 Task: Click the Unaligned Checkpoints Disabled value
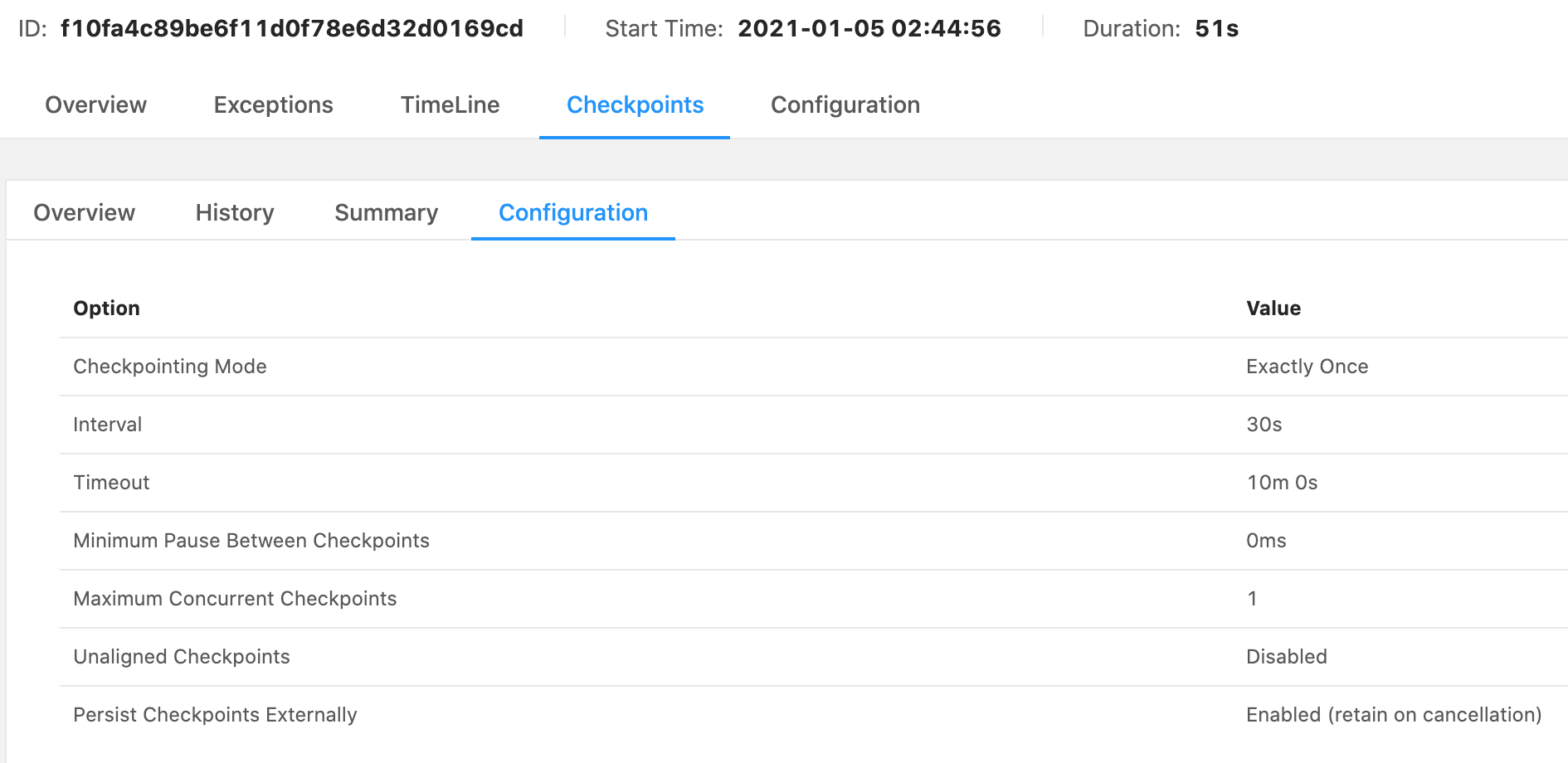click(1286, 657)
